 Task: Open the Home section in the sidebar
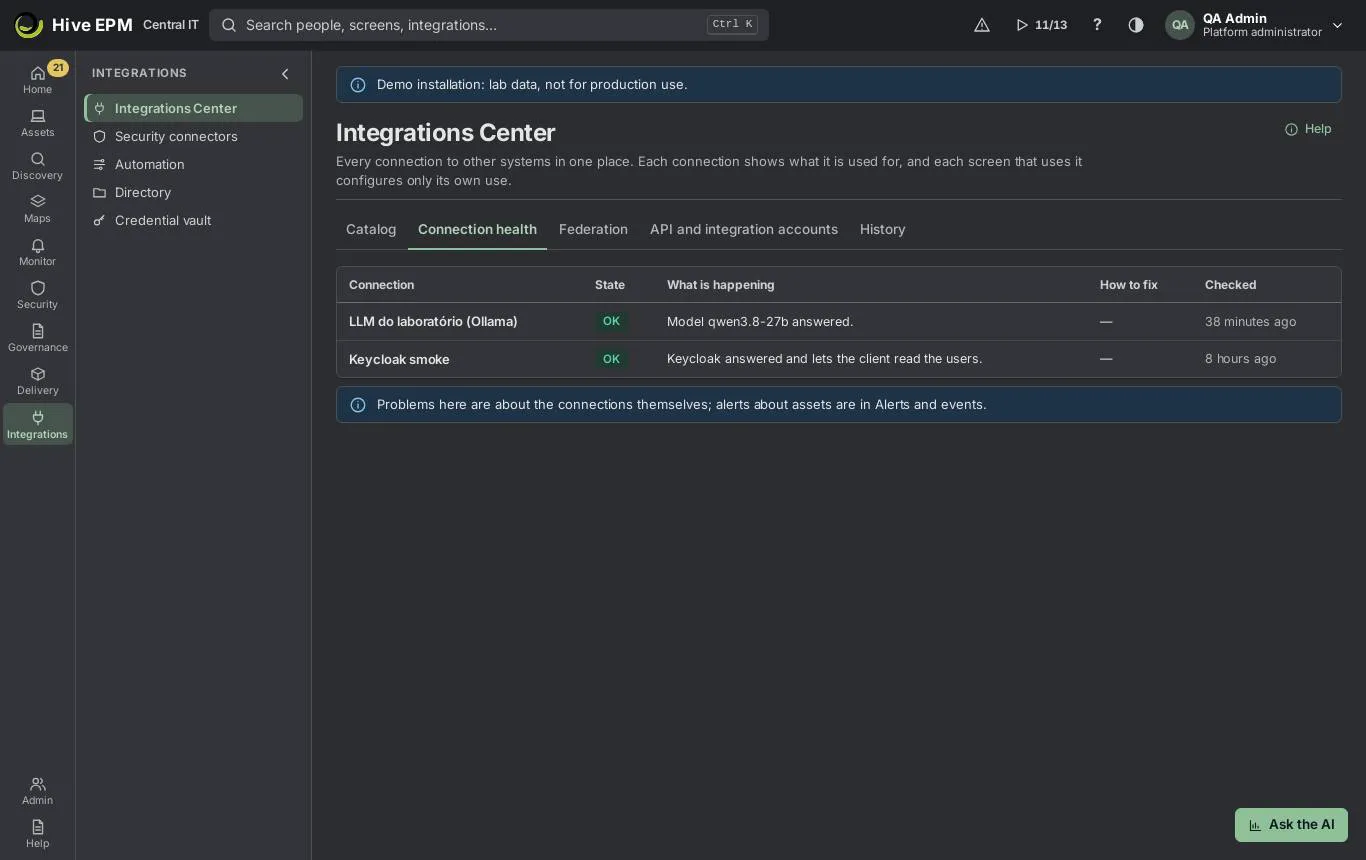click(x=37, y=79)
